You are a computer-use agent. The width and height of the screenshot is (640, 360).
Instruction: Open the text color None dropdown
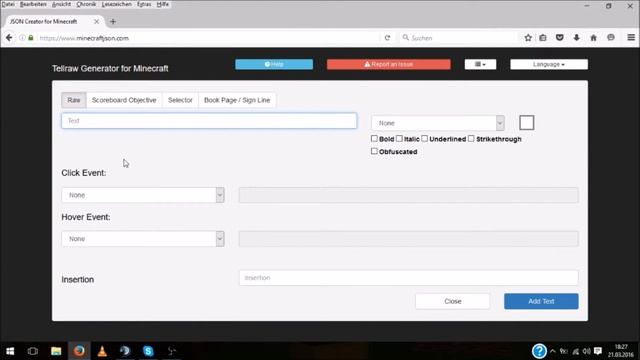tap(438, 123)
